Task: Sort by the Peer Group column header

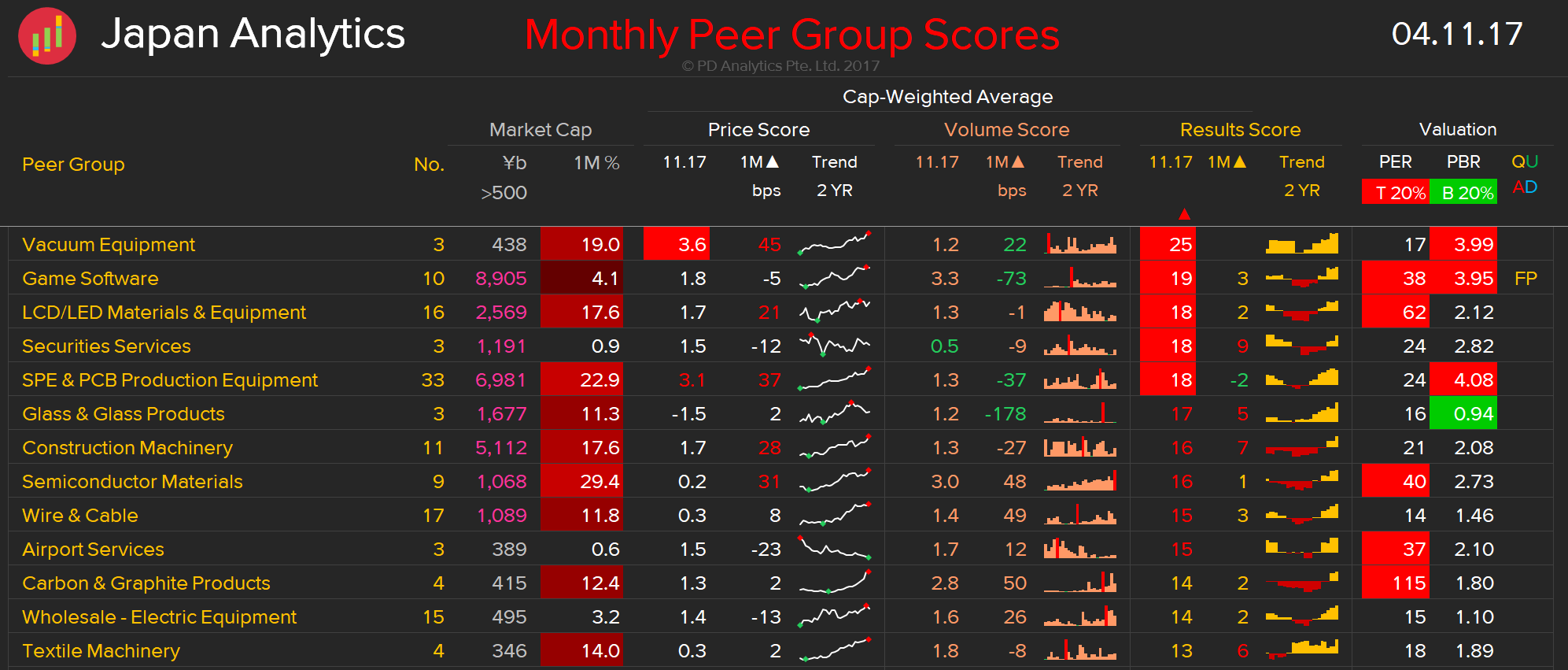Action: point(73,165)
